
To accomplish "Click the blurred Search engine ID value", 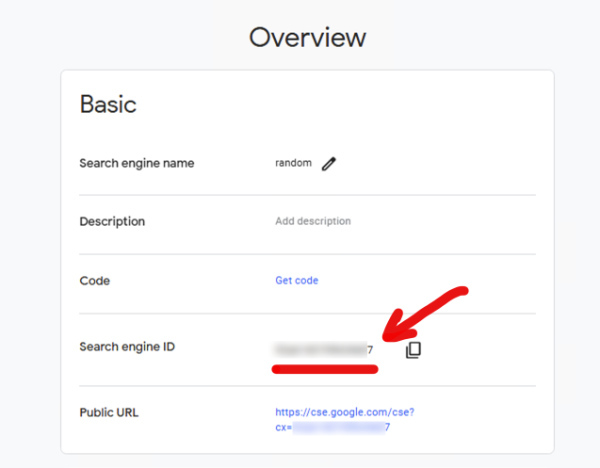I will point(319,350).
